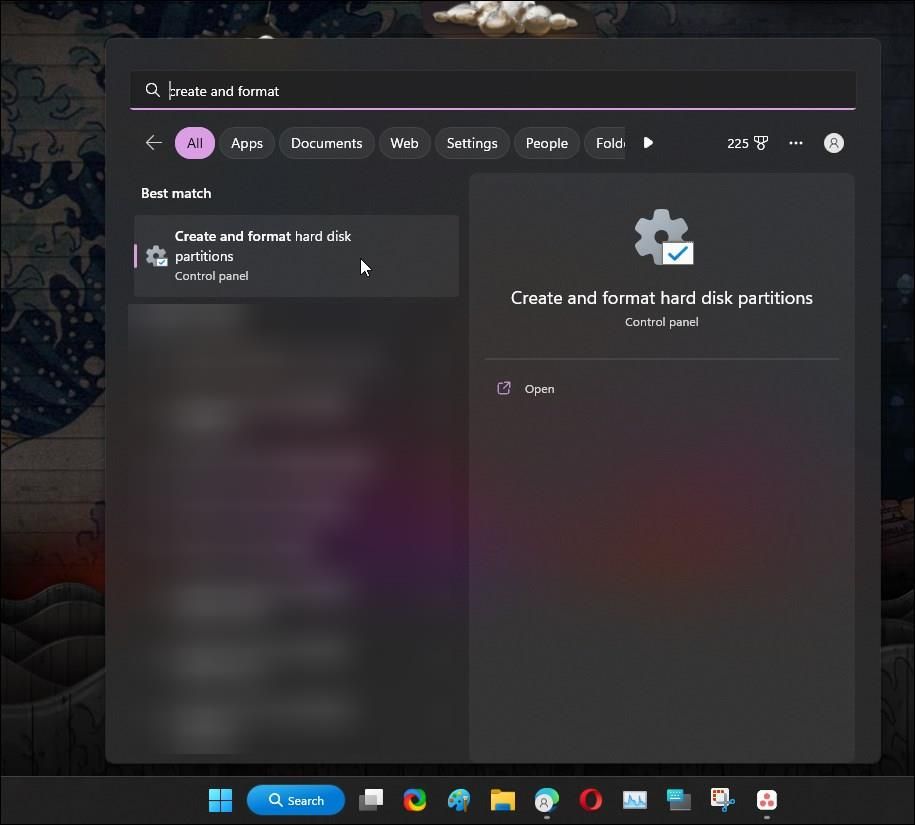Switch to the Settings filter
Viewport: 915px width, 825px height.
point(472,143)
